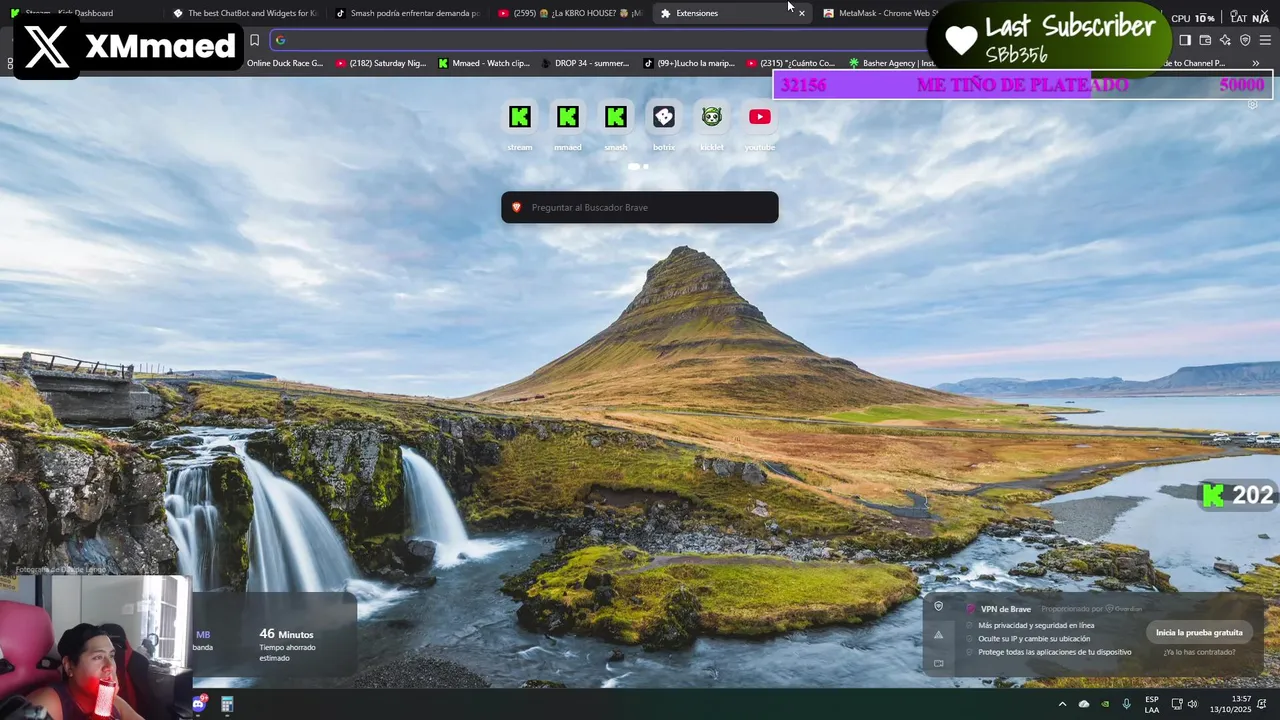This screenshot has height=720, width=1280.
Task: Open (99+) Lucho la marip bookmark
Action: coord(688,63)
